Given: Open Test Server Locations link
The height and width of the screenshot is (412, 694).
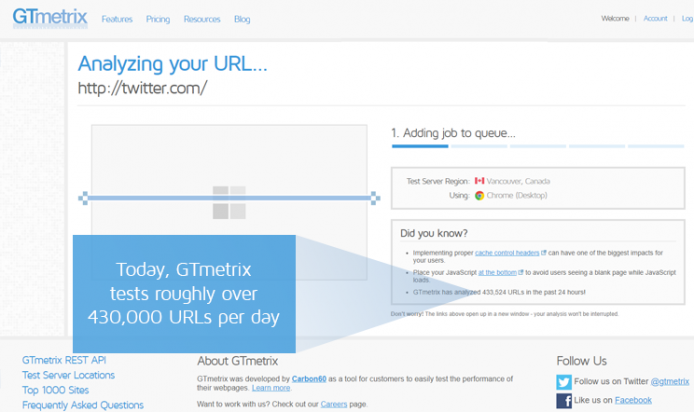Looking at the screenshot, I should (x=68, y=375).
